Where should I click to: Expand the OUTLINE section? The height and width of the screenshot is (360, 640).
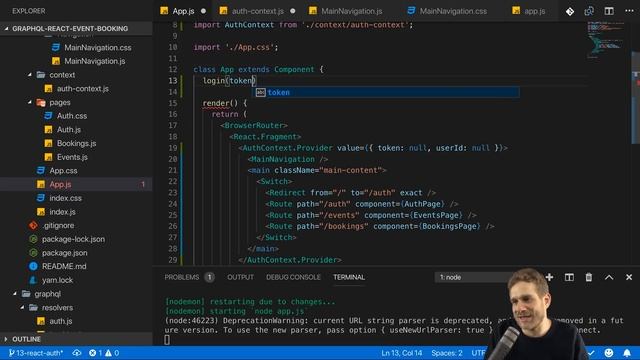pyautogui.click(x=26, y=339)
